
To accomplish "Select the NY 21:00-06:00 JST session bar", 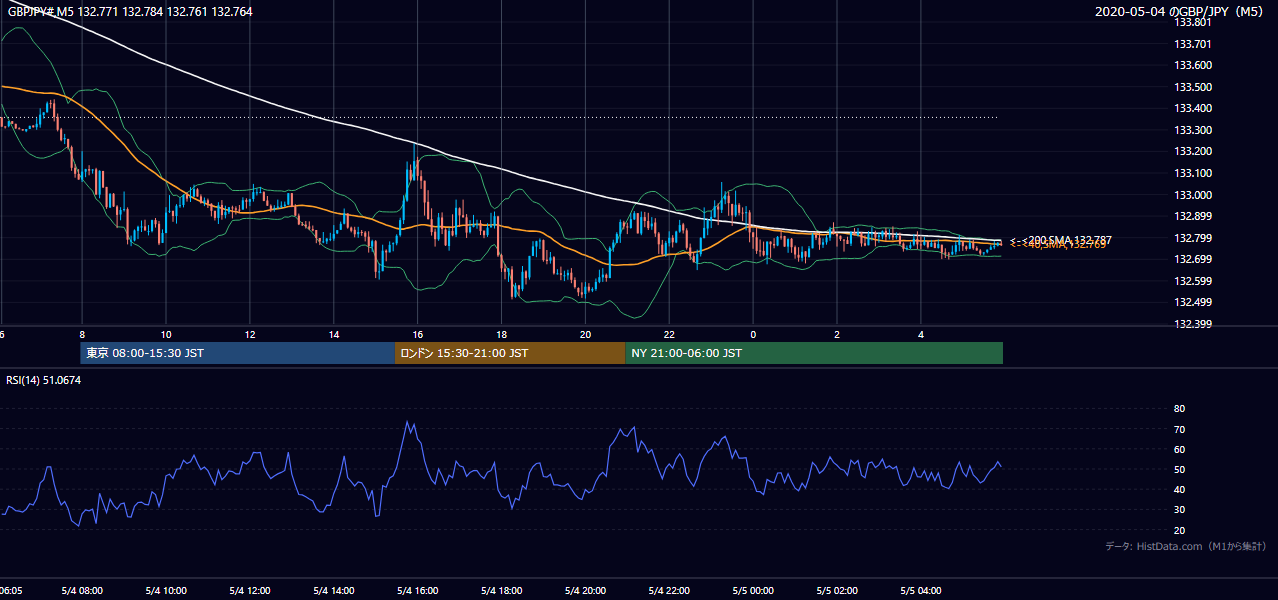I will tap(814, 353).
